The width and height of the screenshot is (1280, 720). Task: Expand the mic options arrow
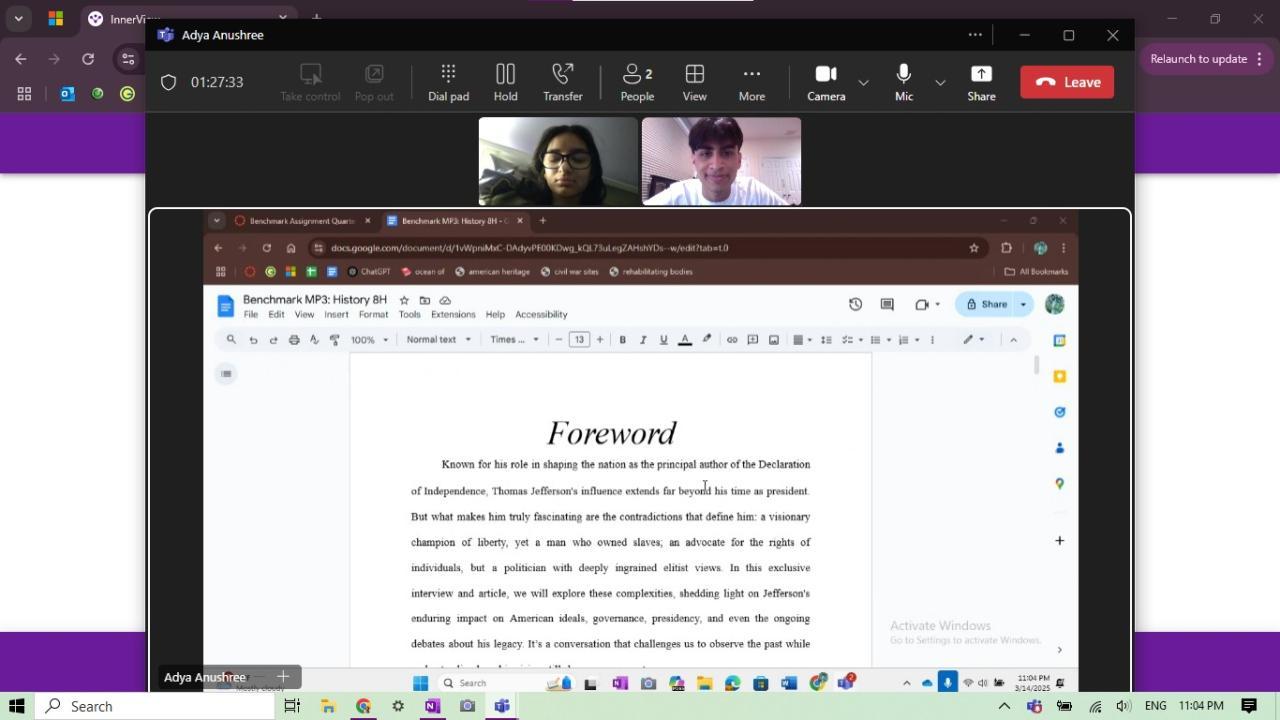click(940, 82)
